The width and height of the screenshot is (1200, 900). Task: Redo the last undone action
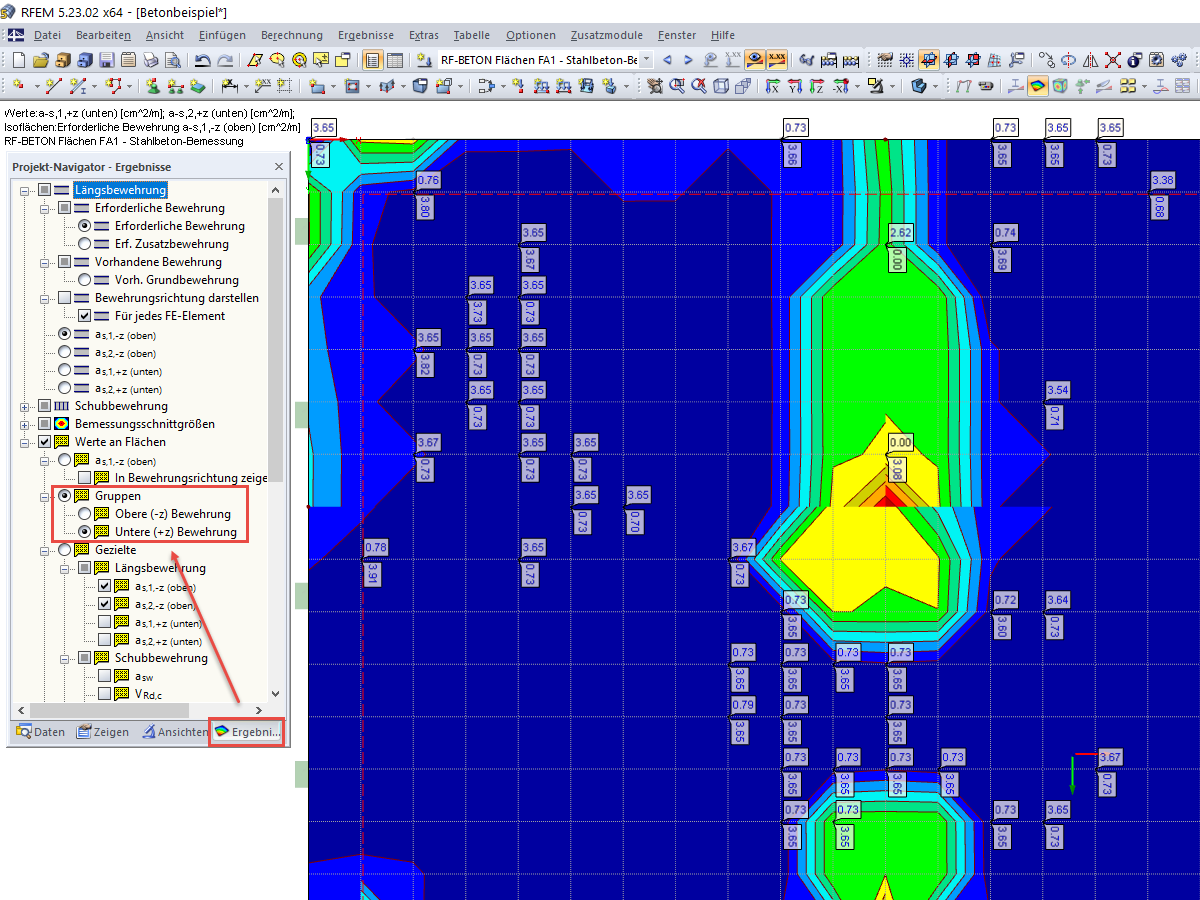point(226,60)
